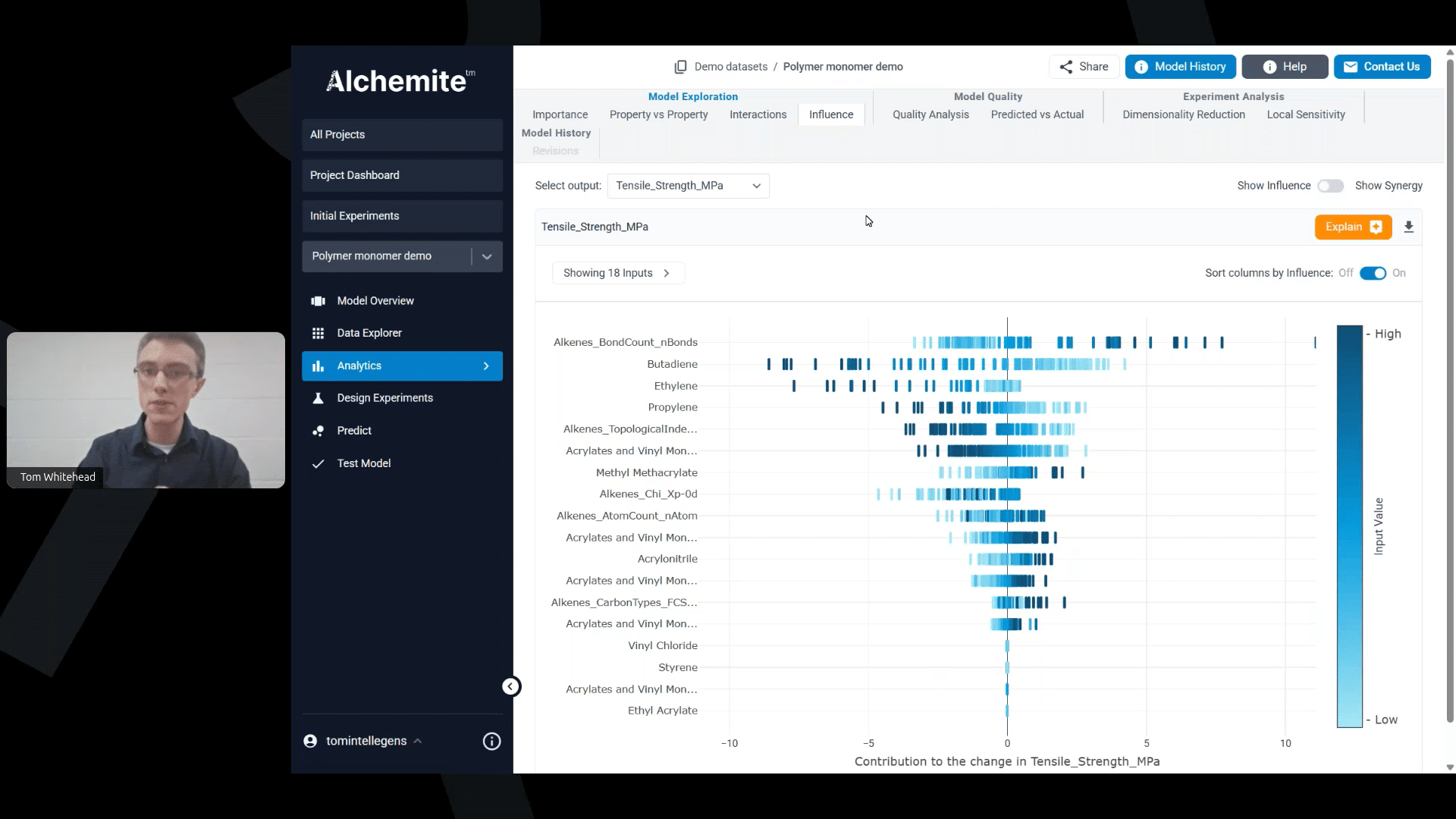The height and width of the screenshot is (819, 1456).
Task: Click the orange Explain button
Action: pos(1352,227)
